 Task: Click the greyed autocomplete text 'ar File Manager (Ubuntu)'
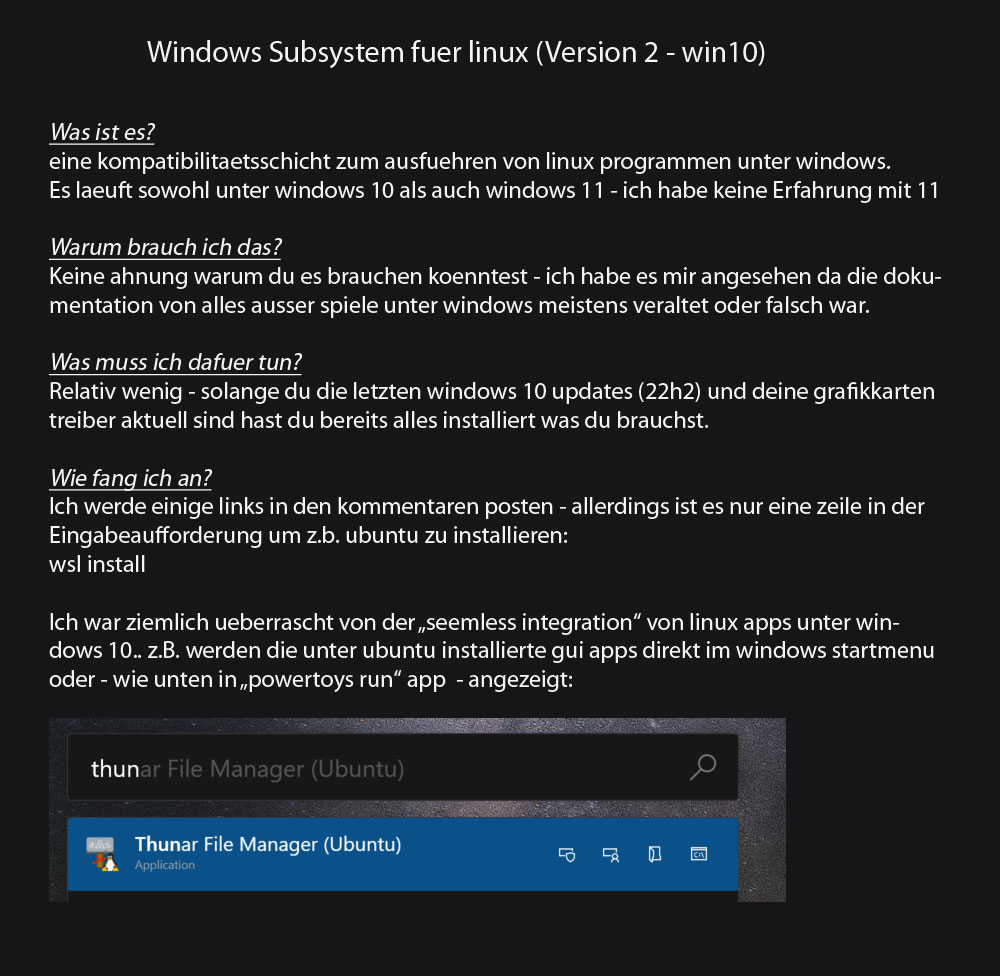click(272, 769)
